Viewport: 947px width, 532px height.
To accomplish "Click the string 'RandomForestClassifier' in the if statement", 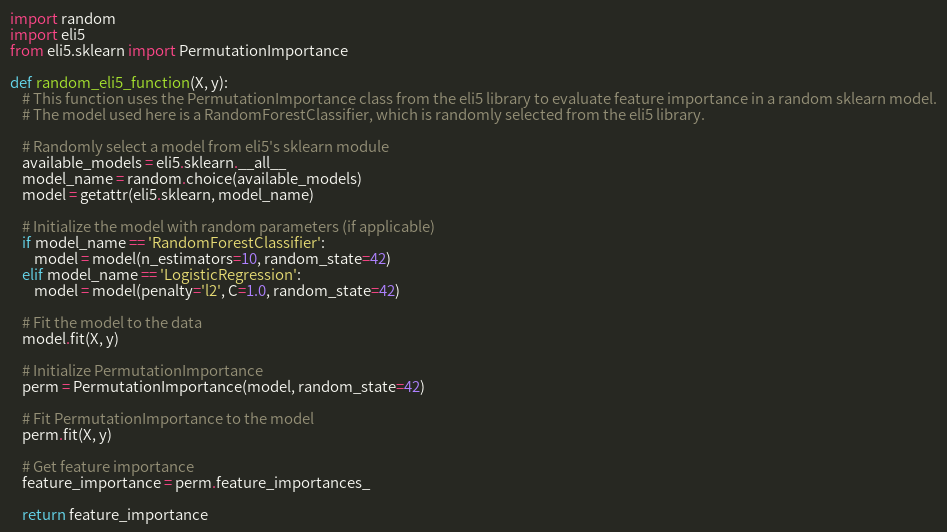I will click(234, 243).
